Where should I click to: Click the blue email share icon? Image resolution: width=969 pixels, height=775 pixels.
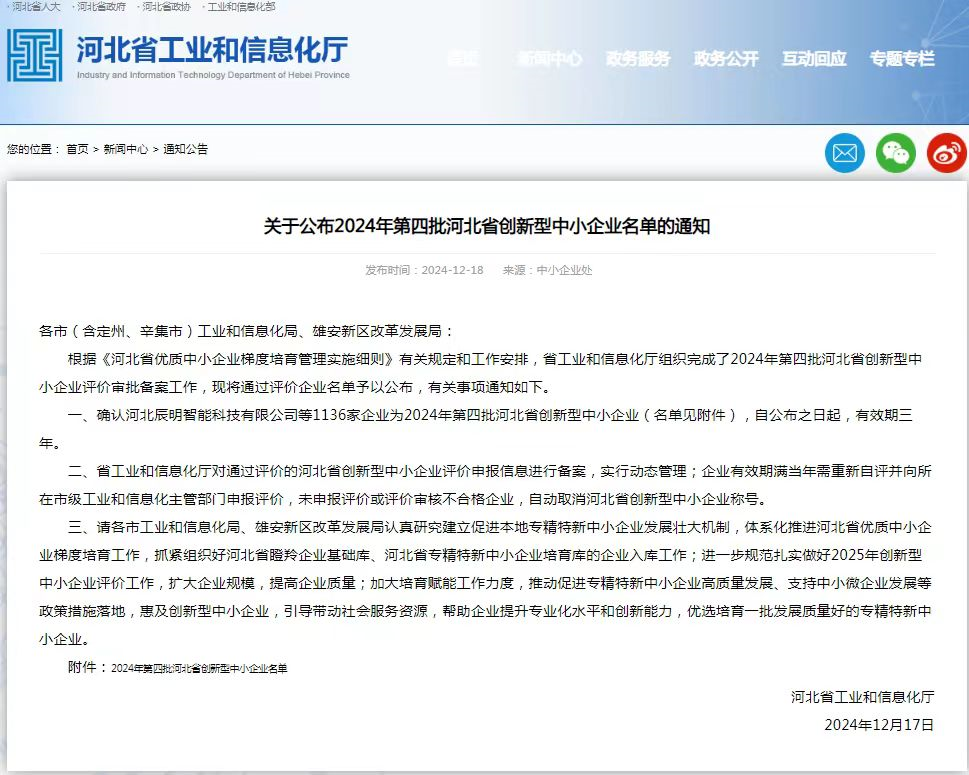(845, 153)
